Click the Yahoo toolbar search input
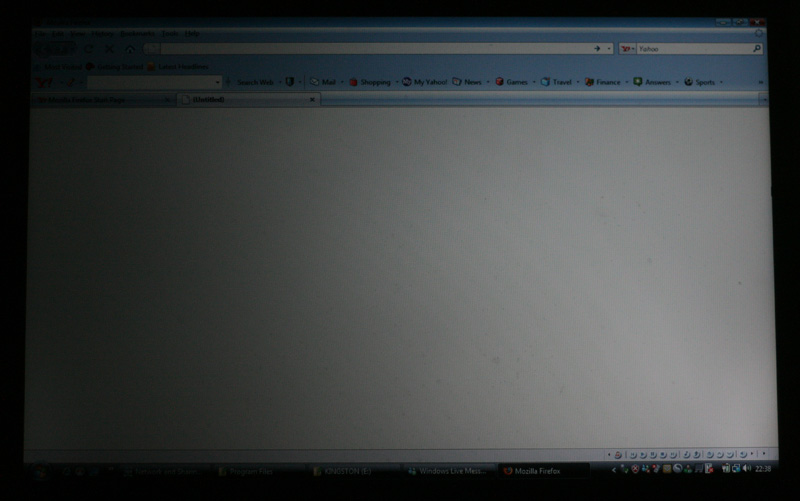800x501 pixels. (151, 82)
